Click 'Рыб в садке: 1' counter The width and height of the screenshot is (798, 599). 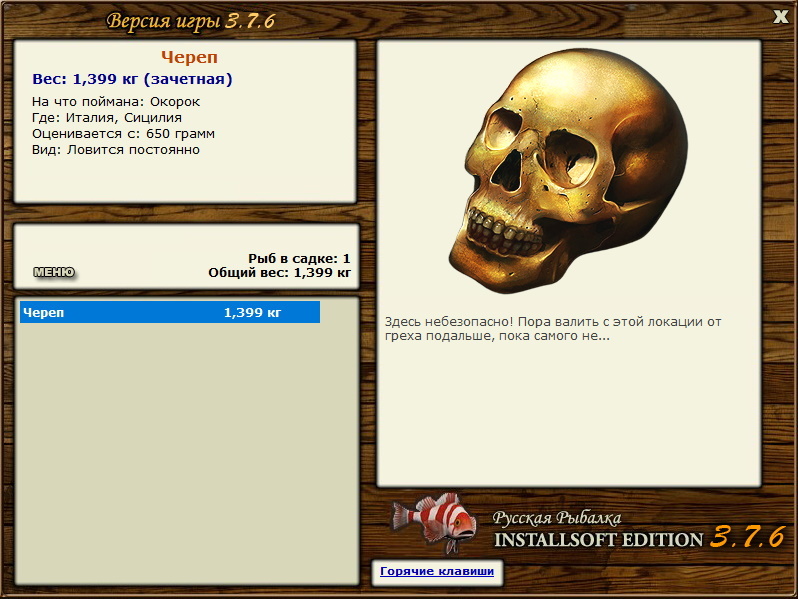click(x=299, y=259)
